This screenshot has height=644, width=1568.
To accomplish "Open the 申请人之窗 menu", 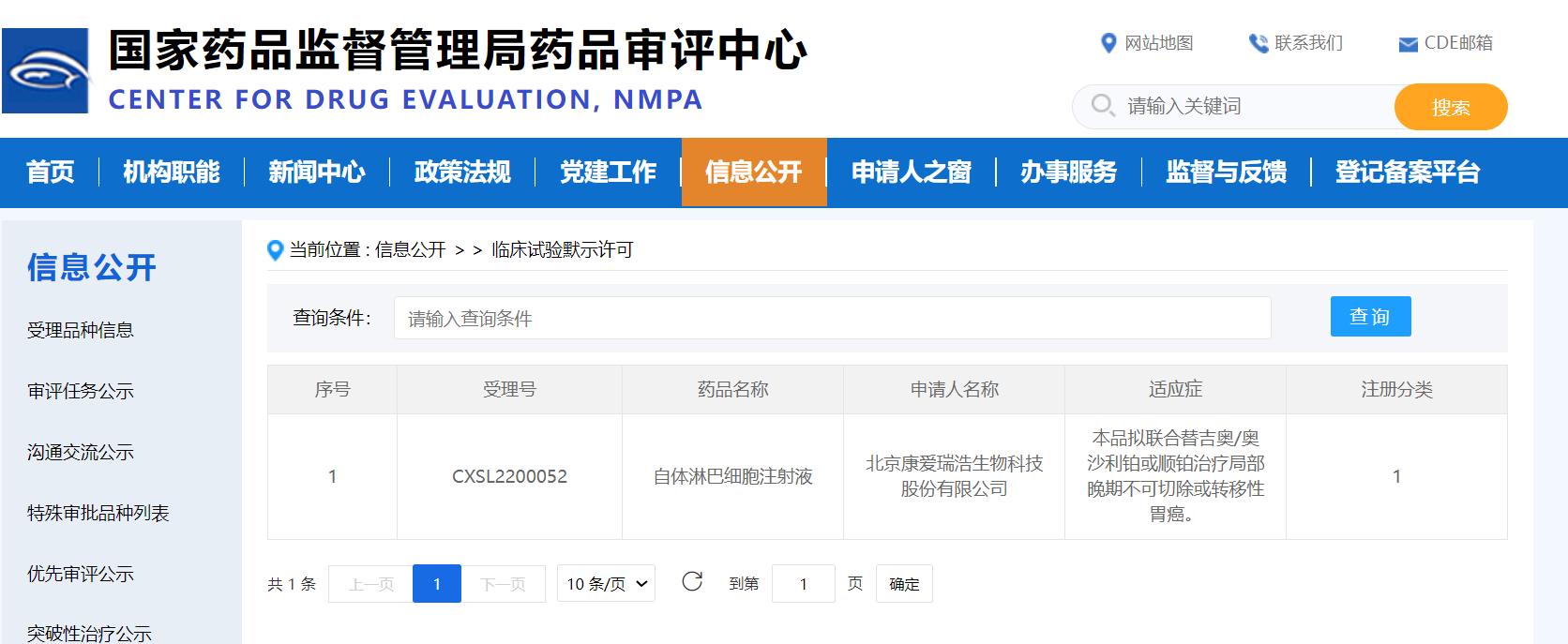I will click(x=912, y=172).
